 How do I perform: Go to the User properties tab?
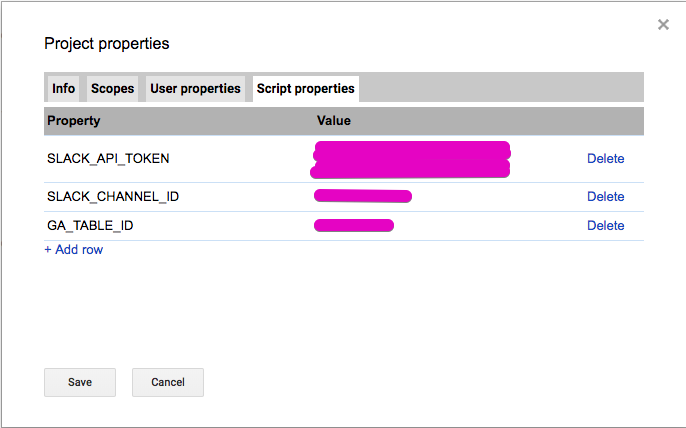(195, 89)
